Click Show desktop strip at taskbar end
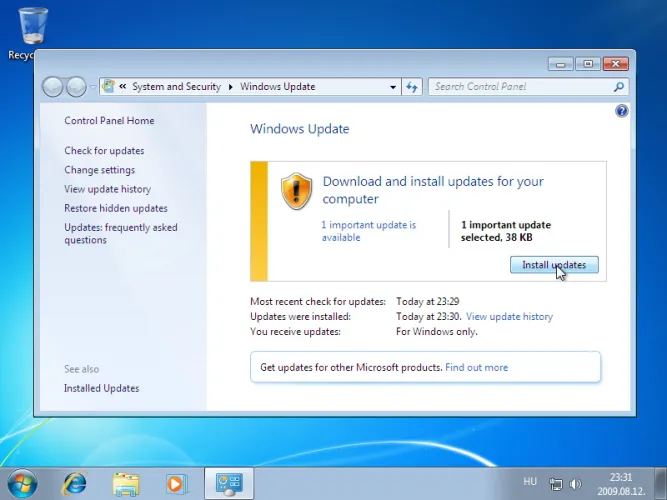 (x=661, y=484)
